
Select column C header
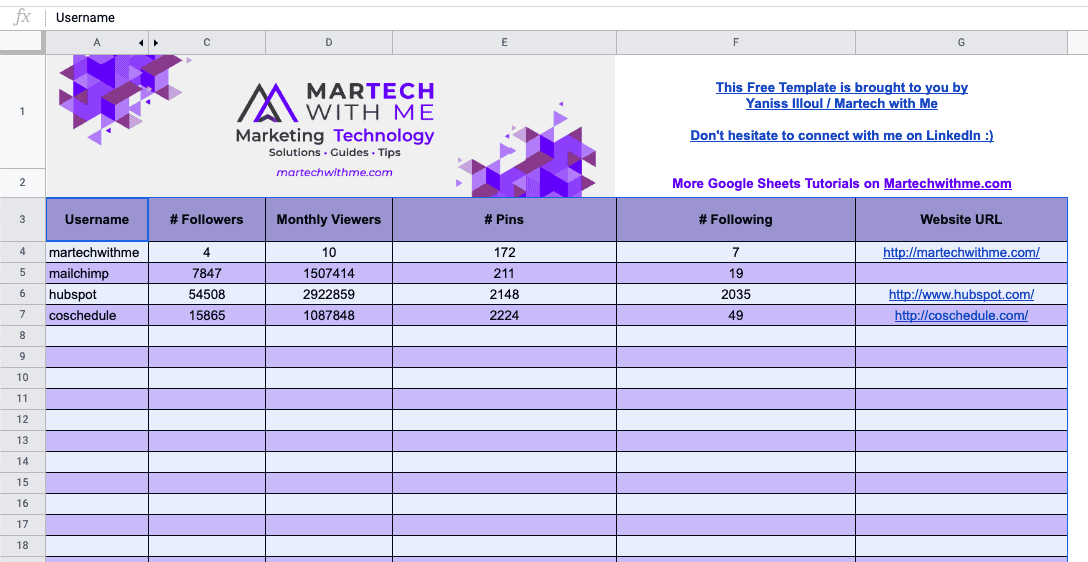(x=207, y=43)
